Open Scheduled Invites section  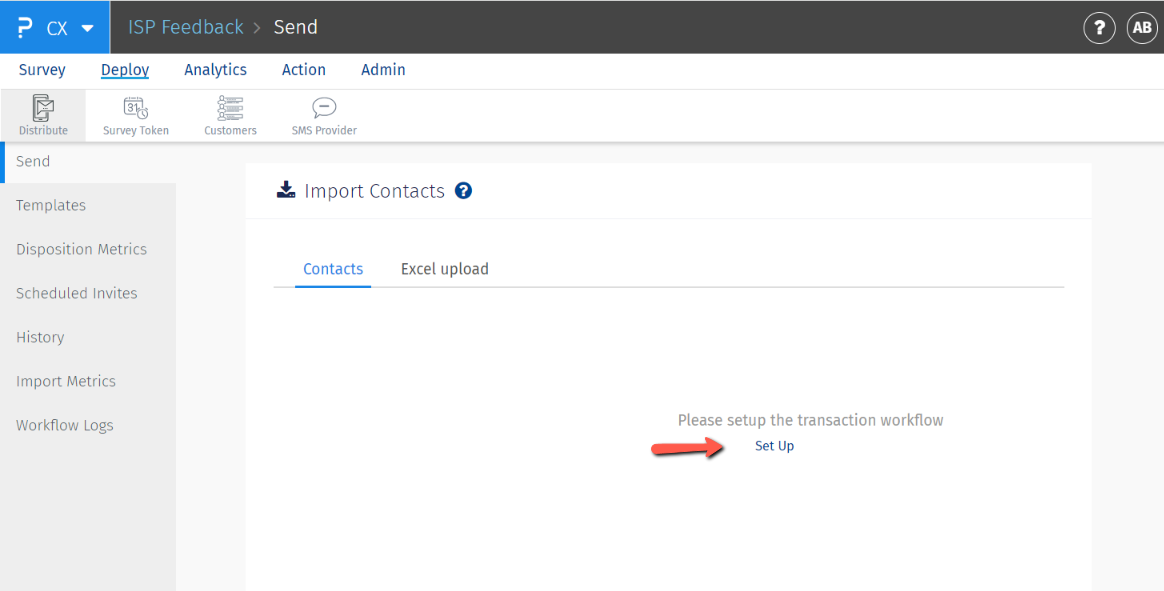[76, 293]
